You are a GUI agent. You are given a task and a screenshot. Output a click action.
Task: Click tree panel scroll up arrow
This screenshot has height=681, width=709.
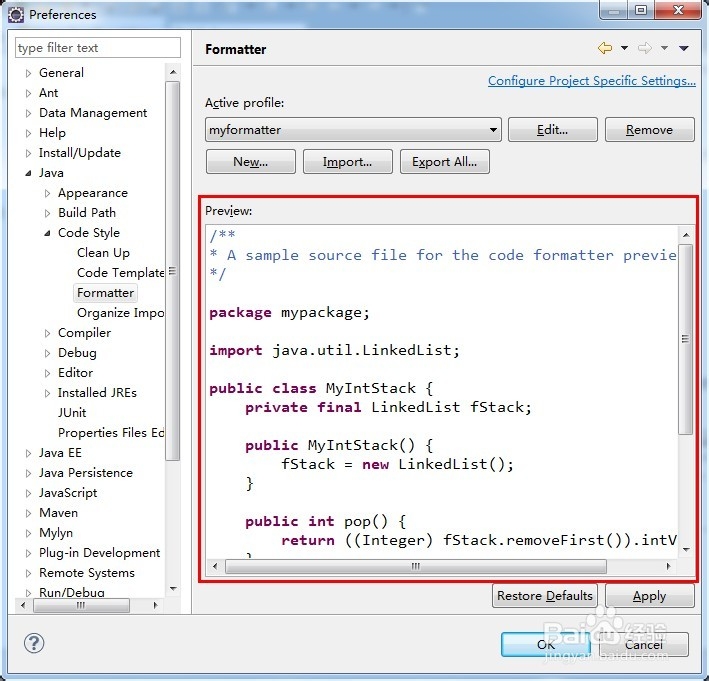173,72
